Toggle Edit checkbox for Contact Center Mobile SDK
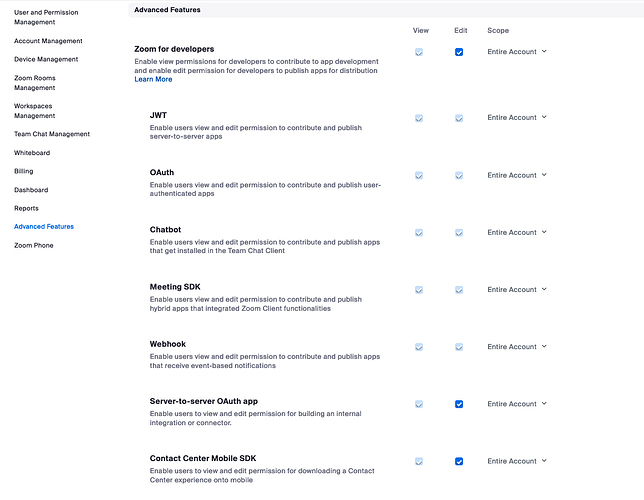 pos(459,461)
